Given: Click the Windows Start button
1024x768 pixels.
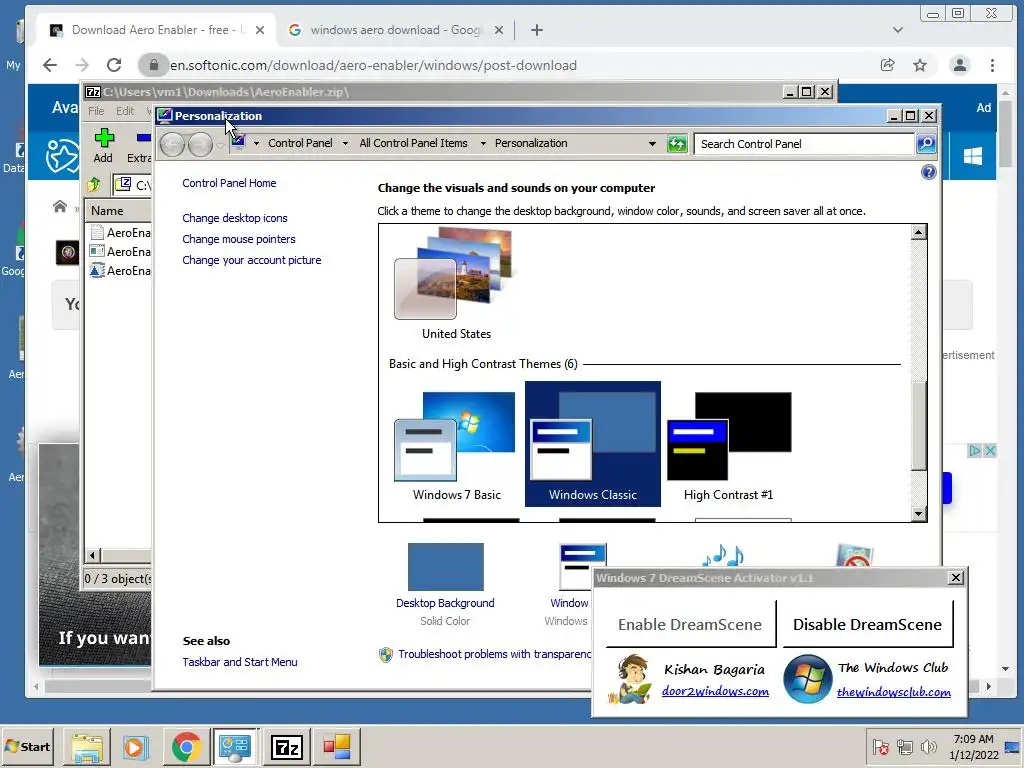Looking at the screenshot, I should [x=27, y=746].
